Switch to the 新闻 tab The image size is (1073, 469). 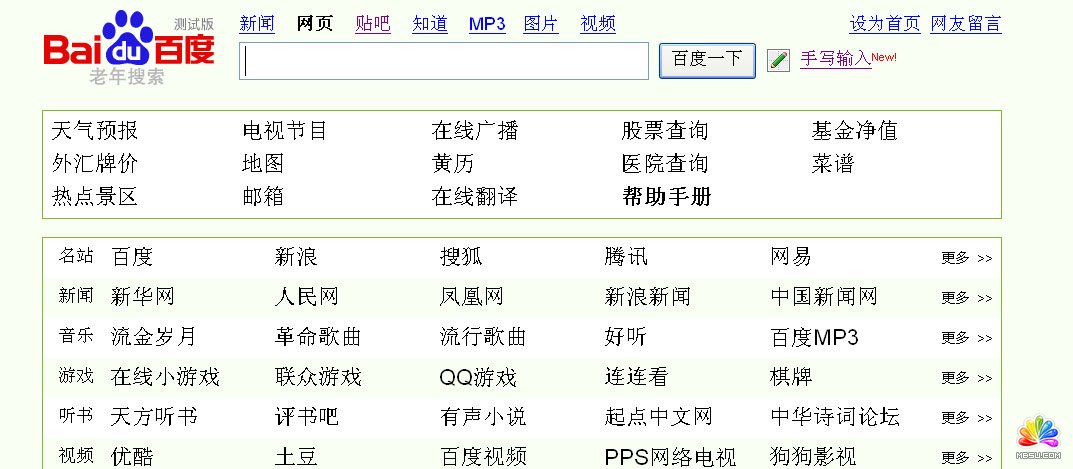pyautogui.click(x=257, y=24)
